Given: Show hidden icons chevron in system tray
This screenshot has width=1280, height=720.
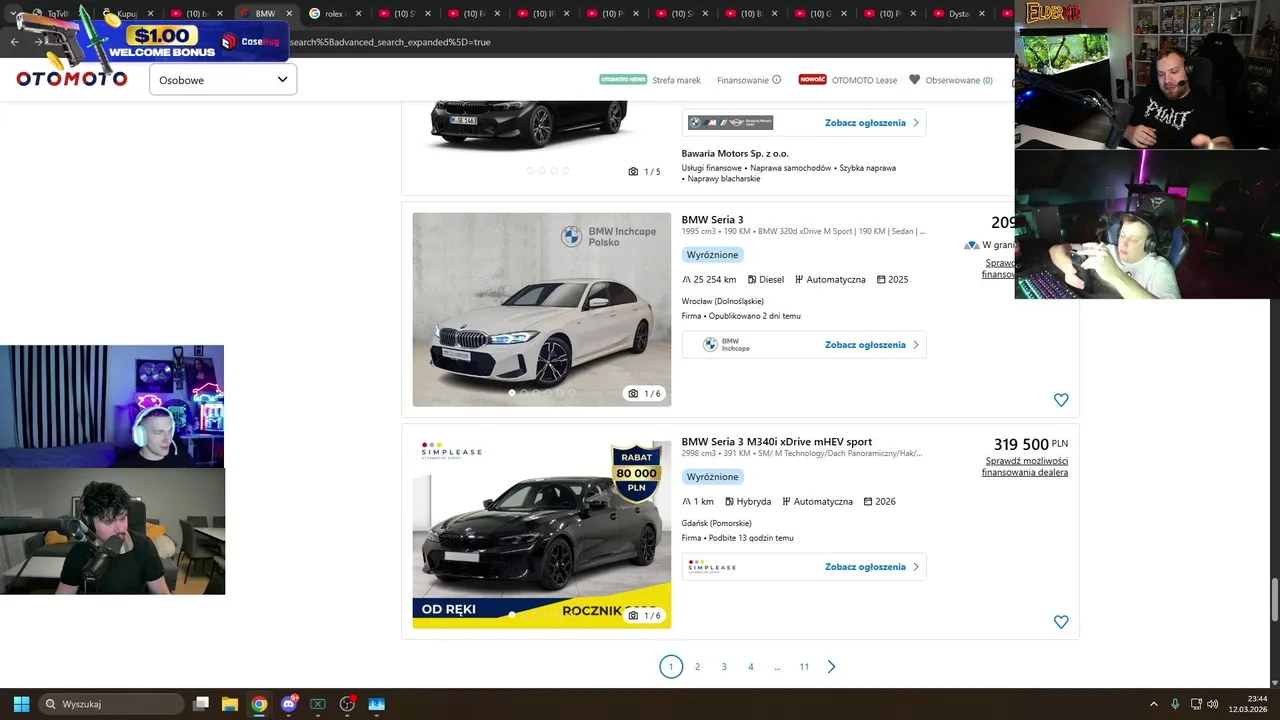Looking at the screenshot, I should [1153, 704].
